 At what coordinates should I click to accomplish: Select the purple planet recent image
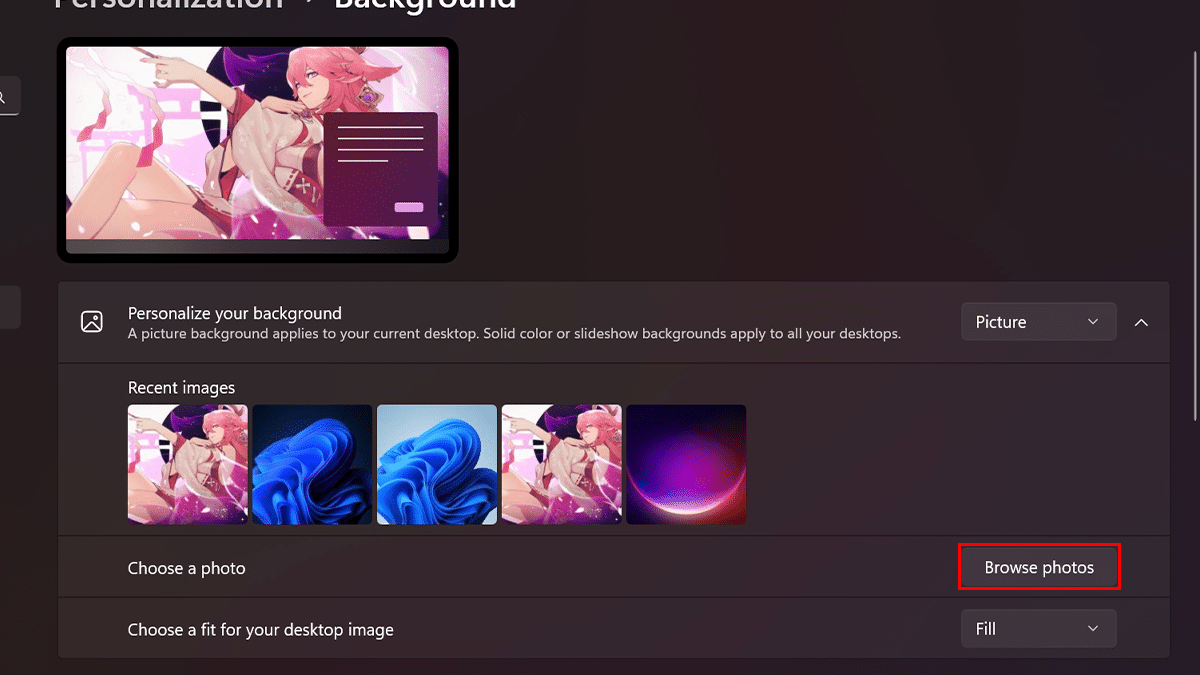[x=687, y=464]
